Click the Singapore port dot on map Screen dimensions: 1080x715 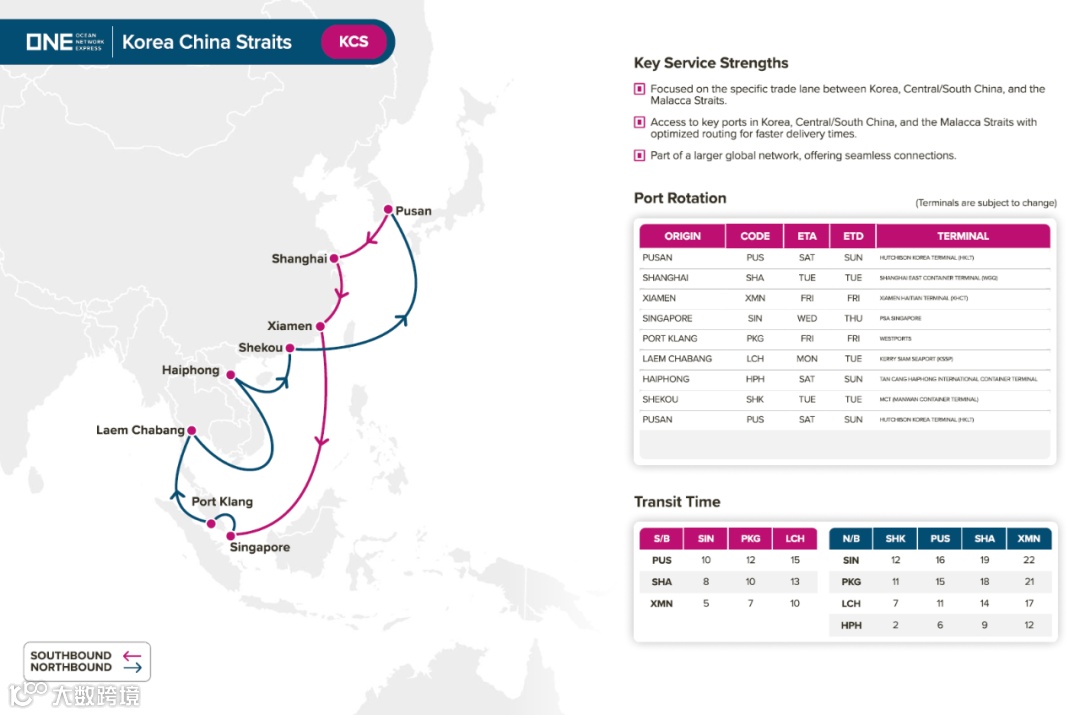(x=231, y=535)
